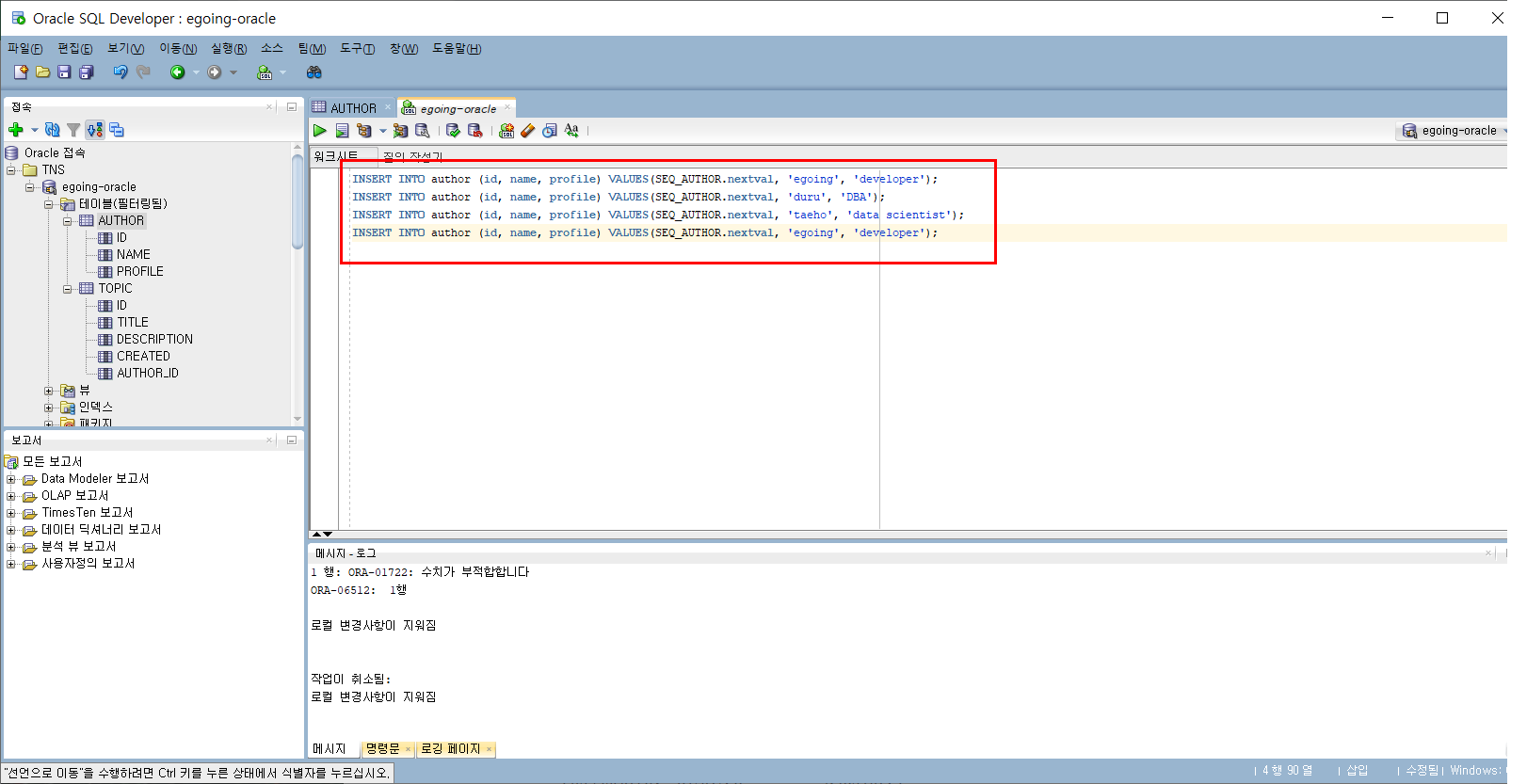The image size is (1527, 784).
Task: Switch to the AUTHOR editor tab
Action: (x=353, y=108)
